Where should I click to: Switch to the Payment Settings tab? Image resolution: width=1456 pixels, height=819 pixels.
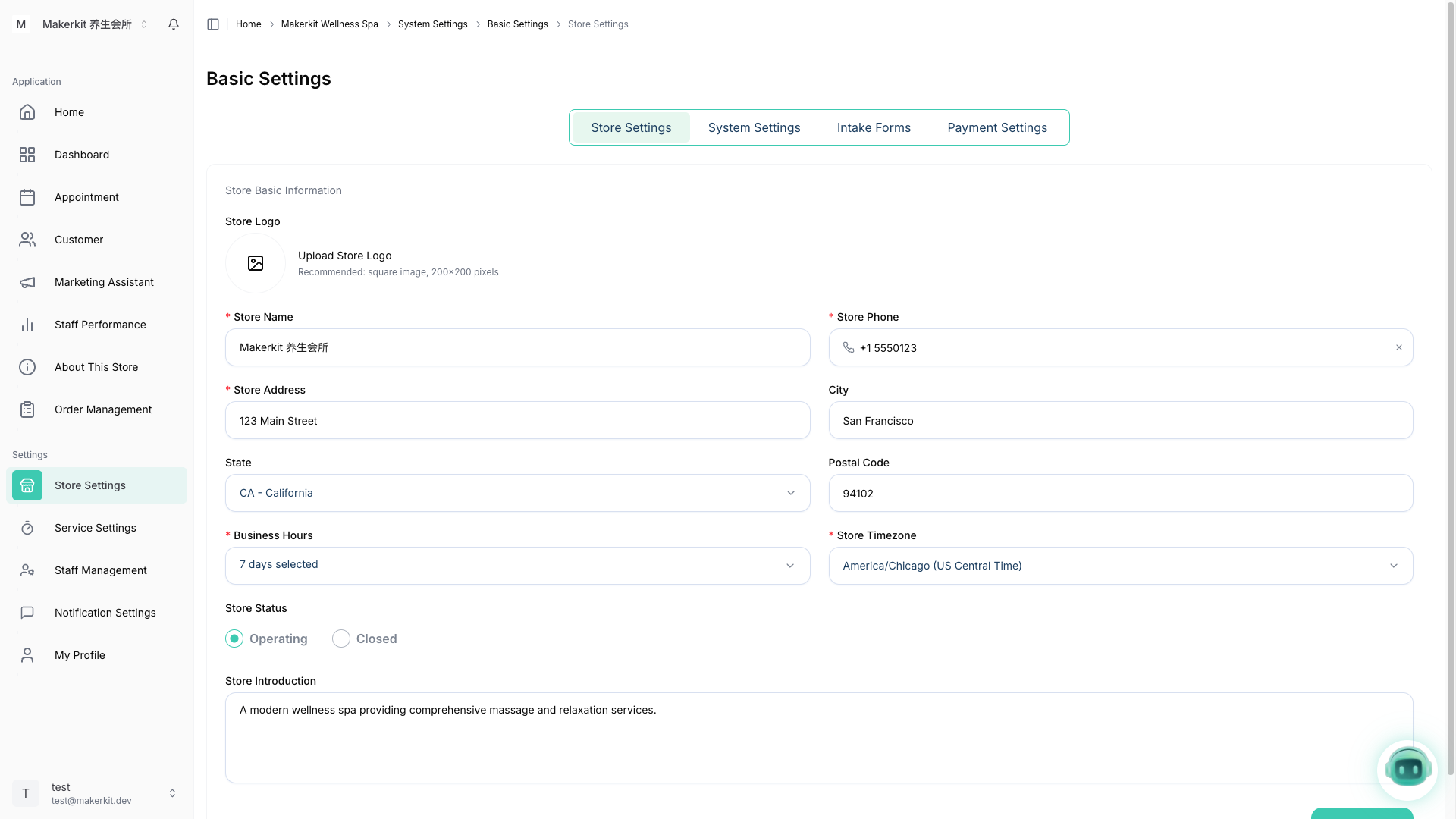pos(996,127)
